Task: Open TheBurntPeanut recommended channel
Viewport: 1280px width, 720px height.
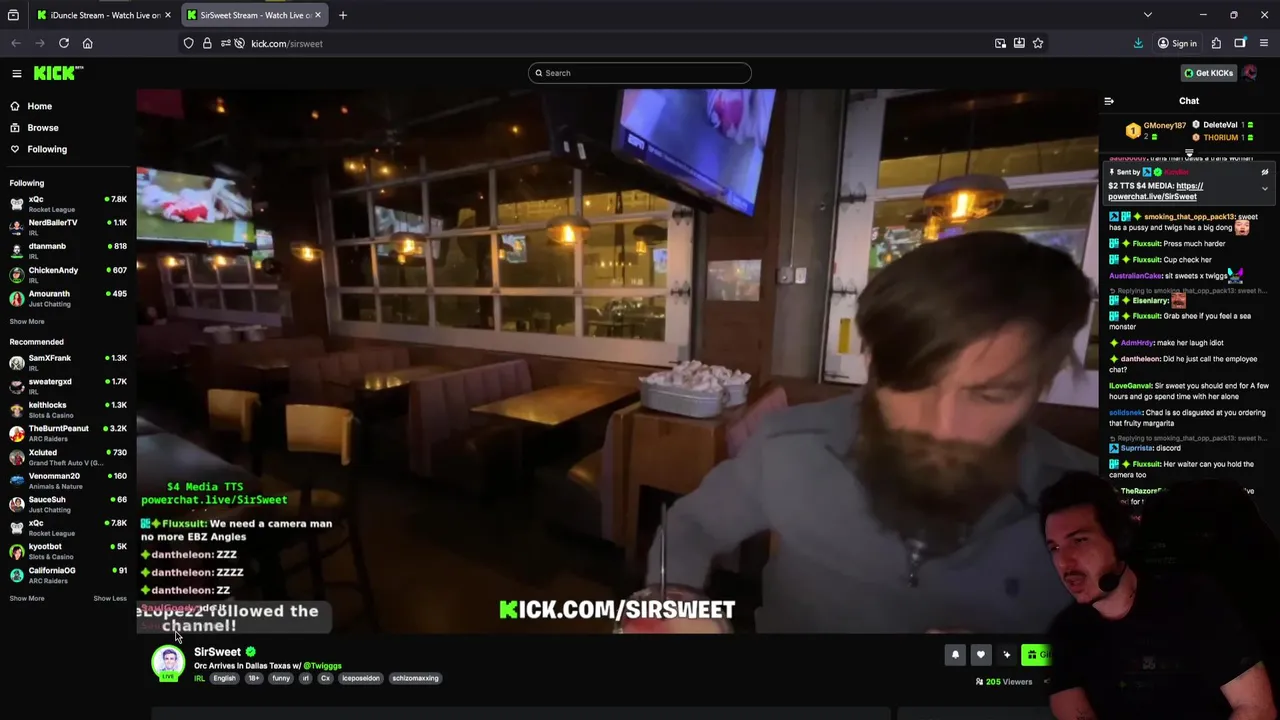Action: (68, 433)
